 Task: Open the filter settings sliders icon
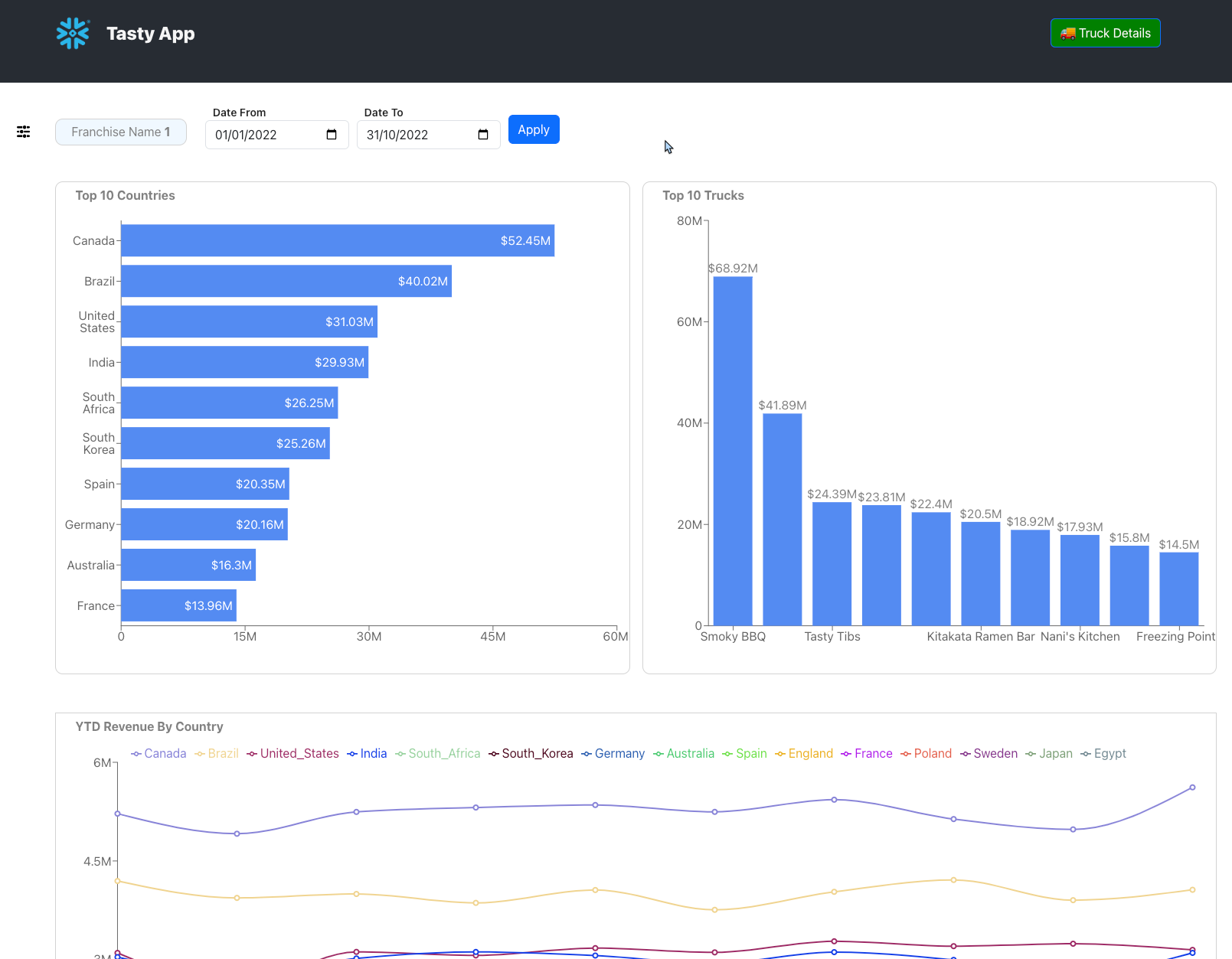click(x=24, y=132)
